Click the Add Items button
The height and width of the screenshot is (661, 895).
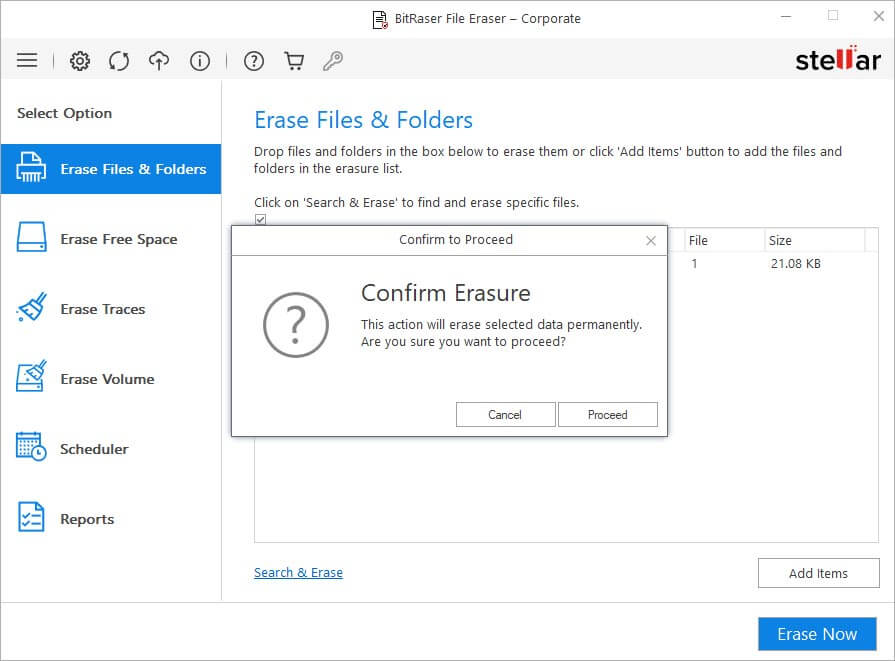coord(819,573)
